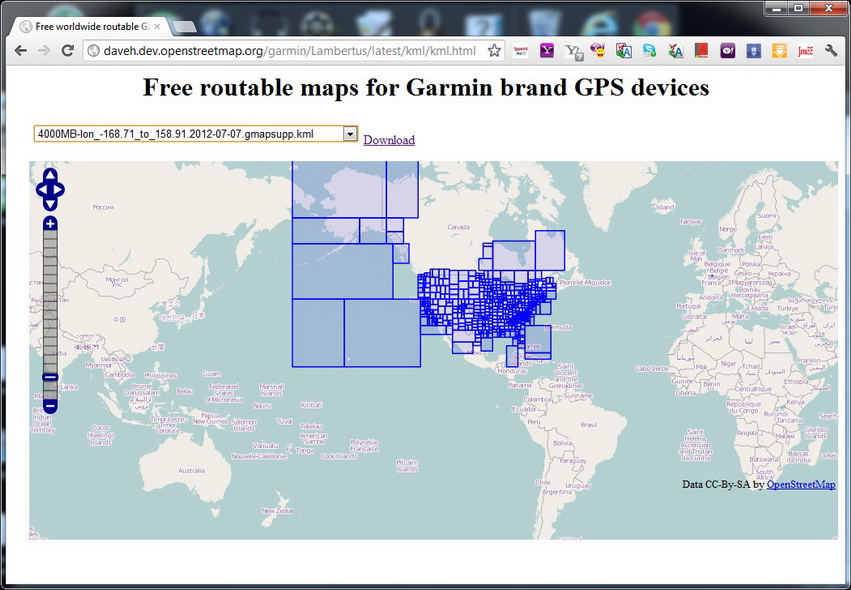
Task: Pan the map up with arrow control
Action: coord(50,176)
